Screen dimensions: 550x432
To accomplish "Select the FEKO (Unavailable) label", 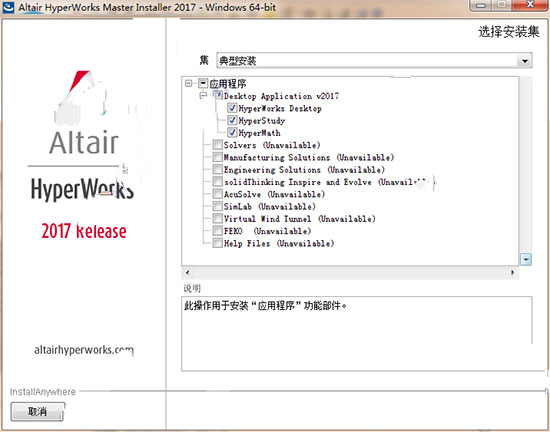I will click(x=268, y=231).
